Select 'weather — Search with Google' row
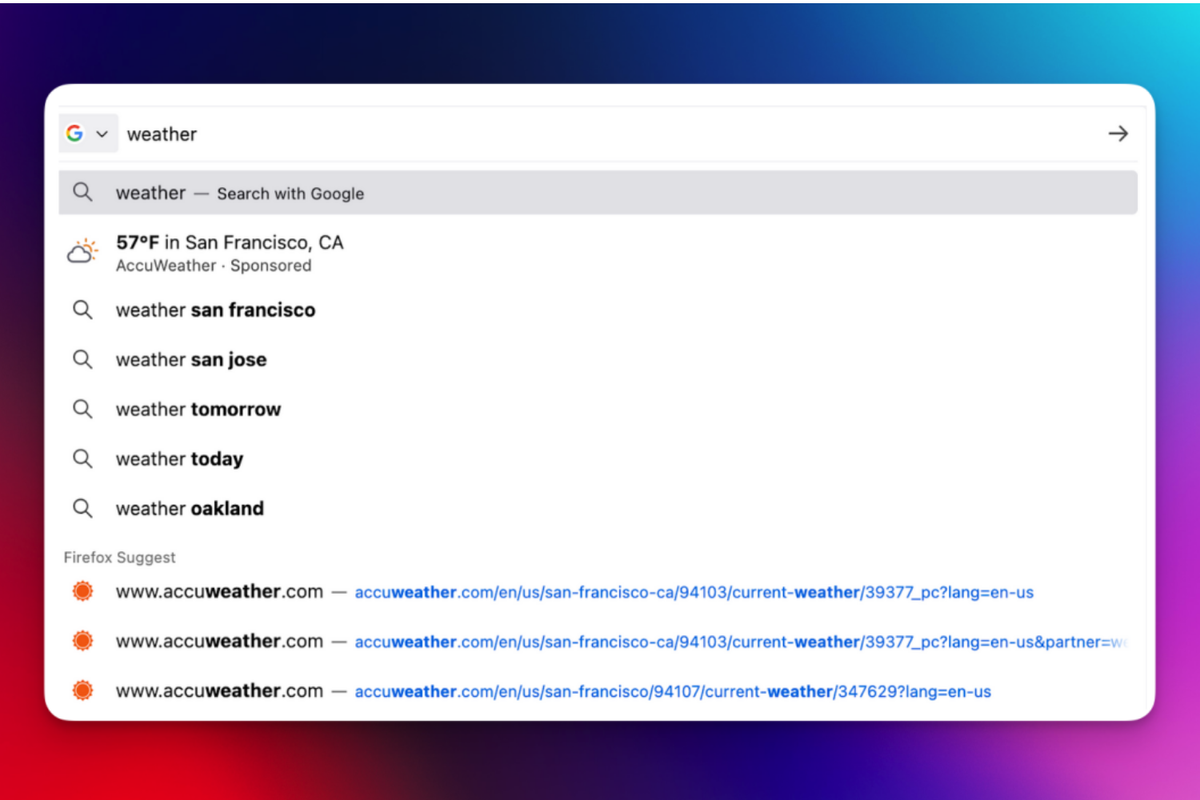Image resolution: width=1200 pixels, height=800 pixels. [x=598, y=193]
